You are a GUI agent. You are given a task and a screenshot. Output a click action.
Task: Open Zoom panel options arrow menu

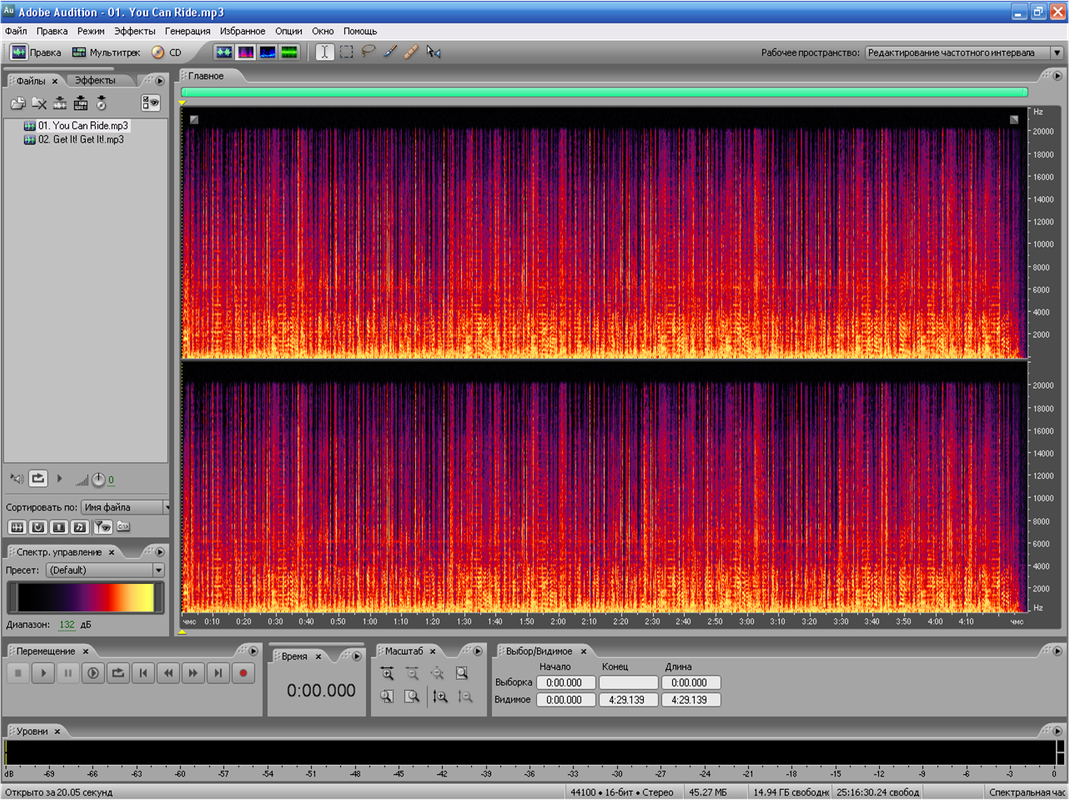478,651
